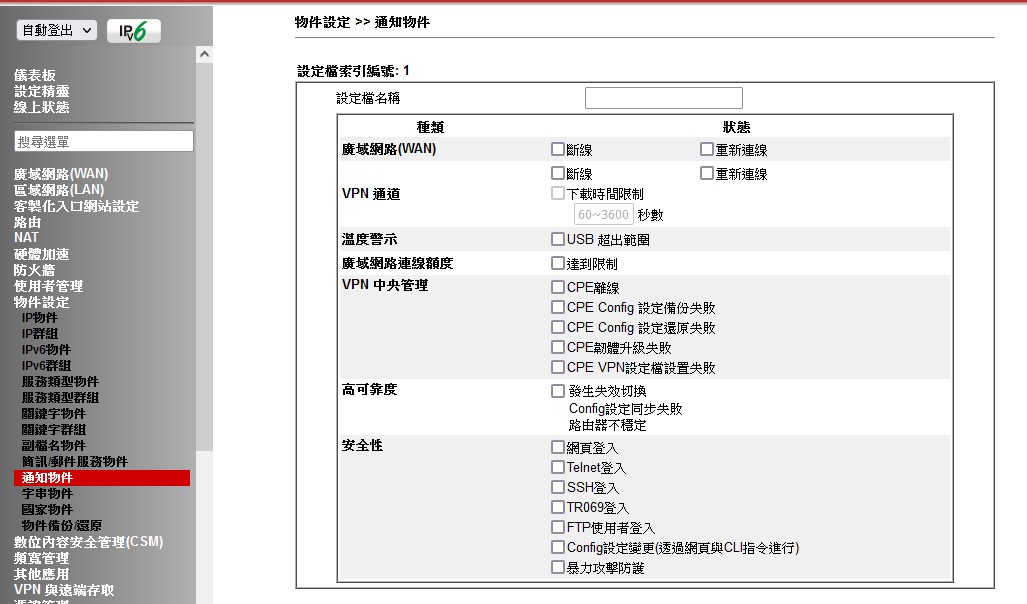
Task: Go to 設定精靈 link
Action: pos(42,91)
